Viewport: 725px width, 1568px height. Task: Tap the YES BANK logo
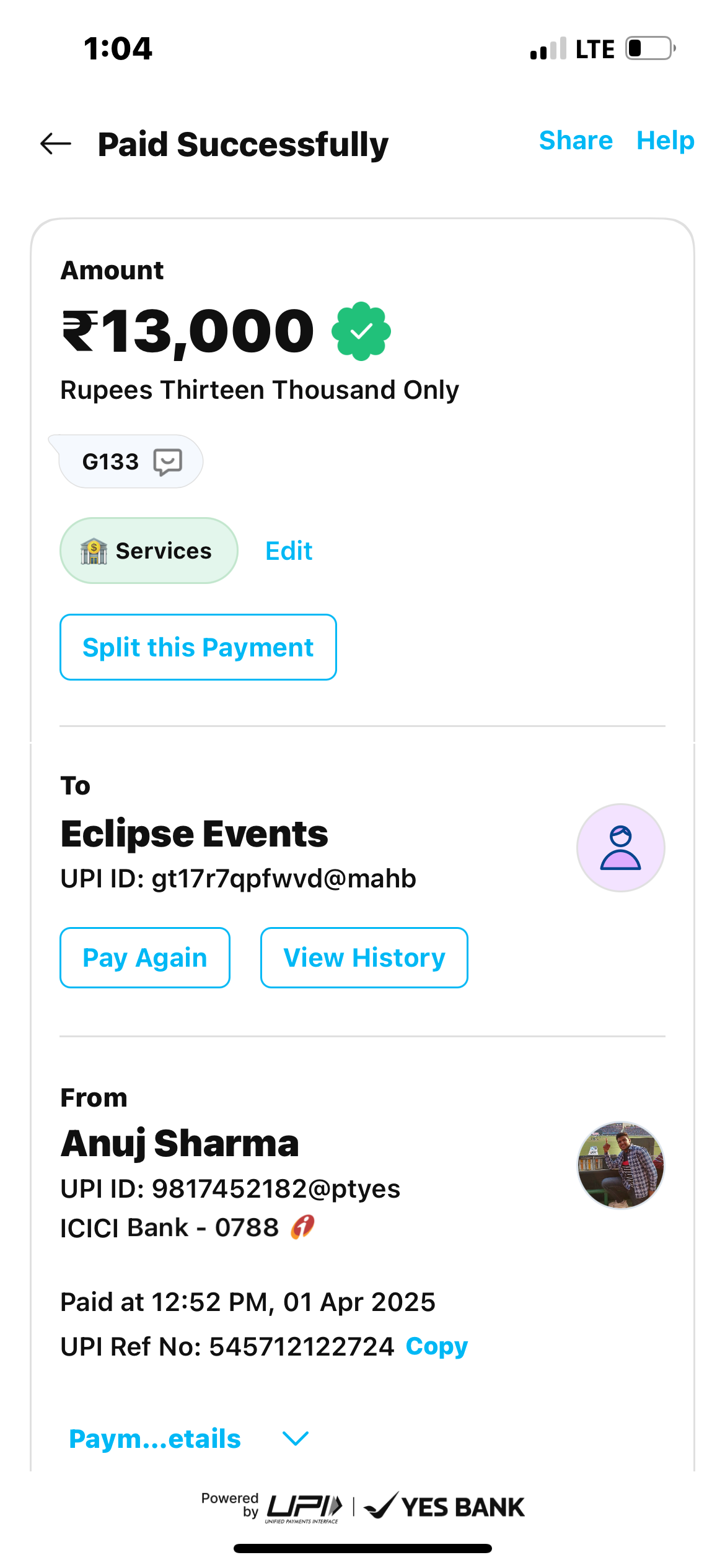445,1507
